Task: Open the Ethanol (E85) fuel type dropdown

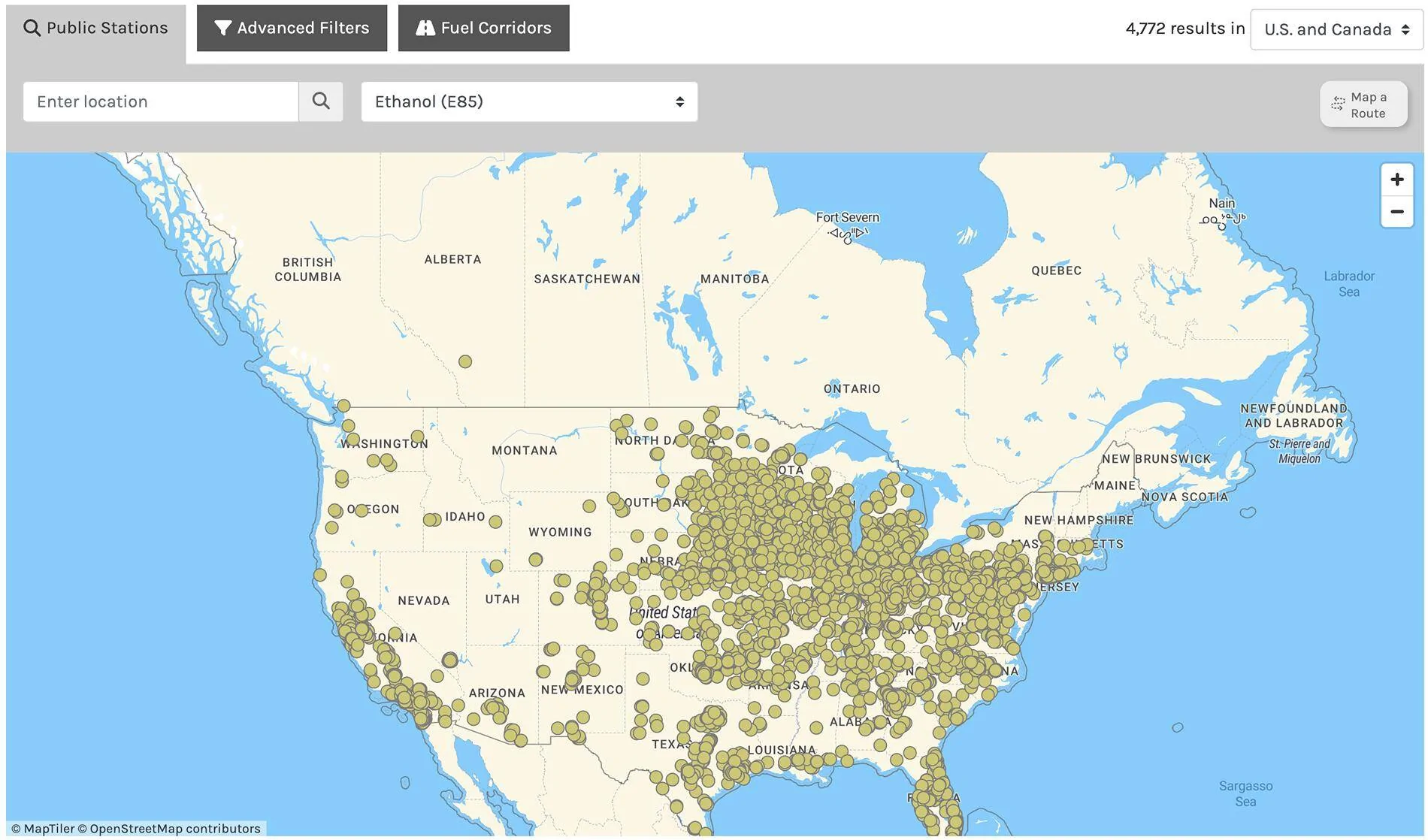Action: pyautogui.click(x=529, y=101)
